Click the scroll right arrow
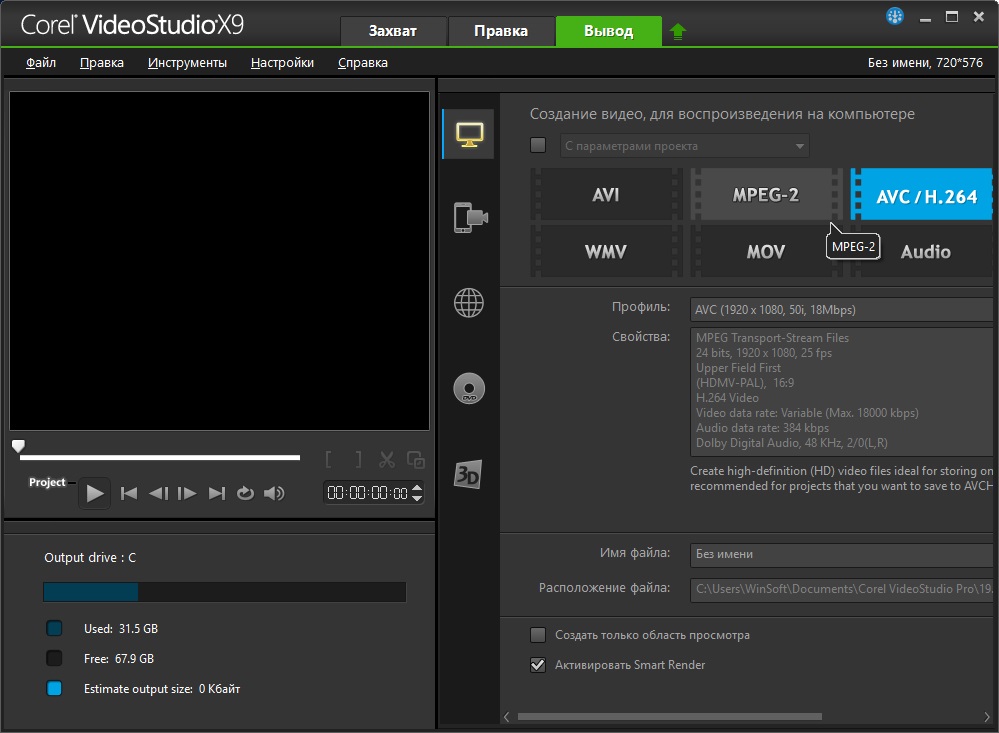Viewport: 999px width, 733px height. (x=987, y=716)
